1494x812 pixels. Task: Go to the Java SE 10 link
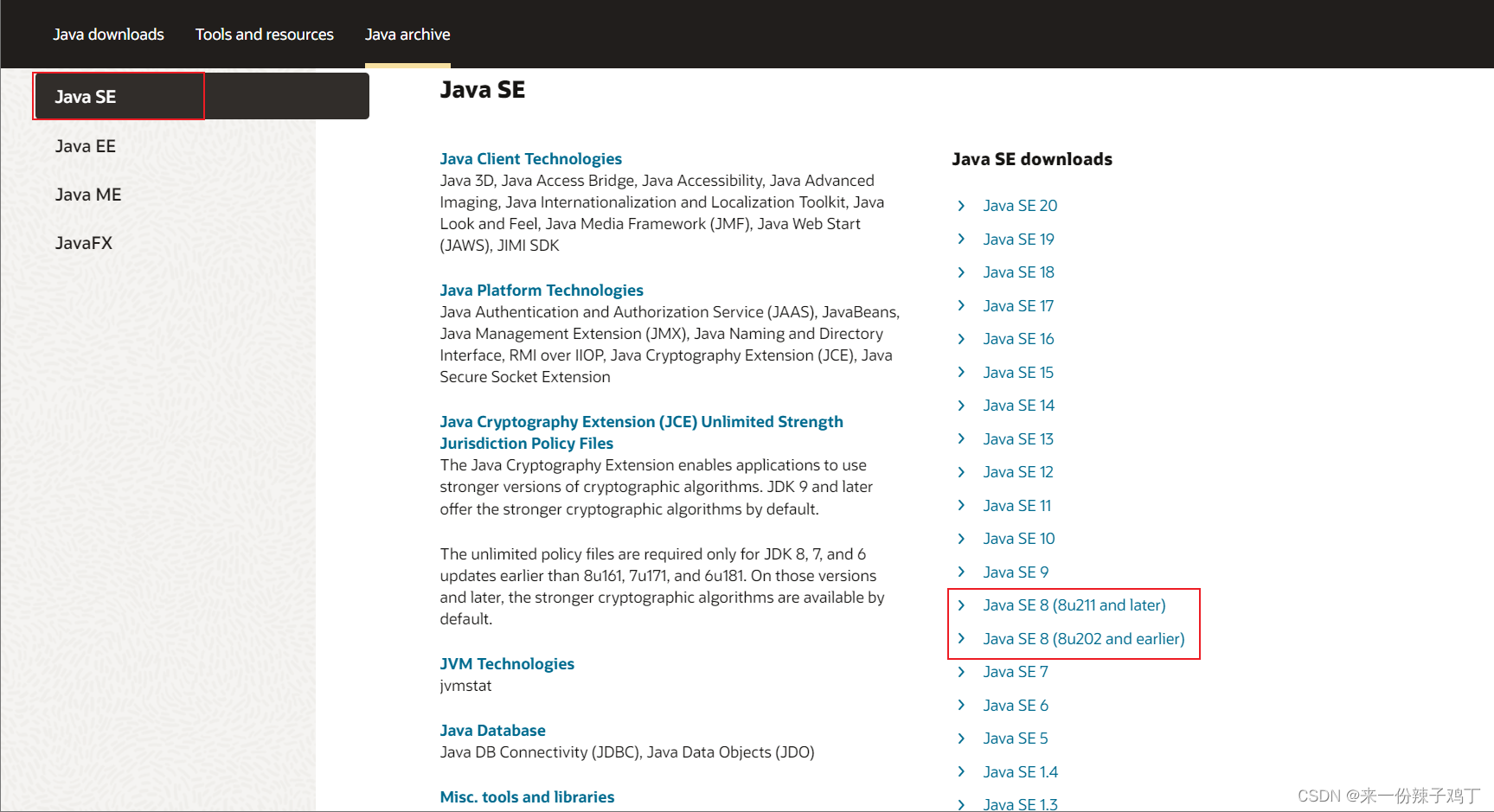click(1019, 539)
